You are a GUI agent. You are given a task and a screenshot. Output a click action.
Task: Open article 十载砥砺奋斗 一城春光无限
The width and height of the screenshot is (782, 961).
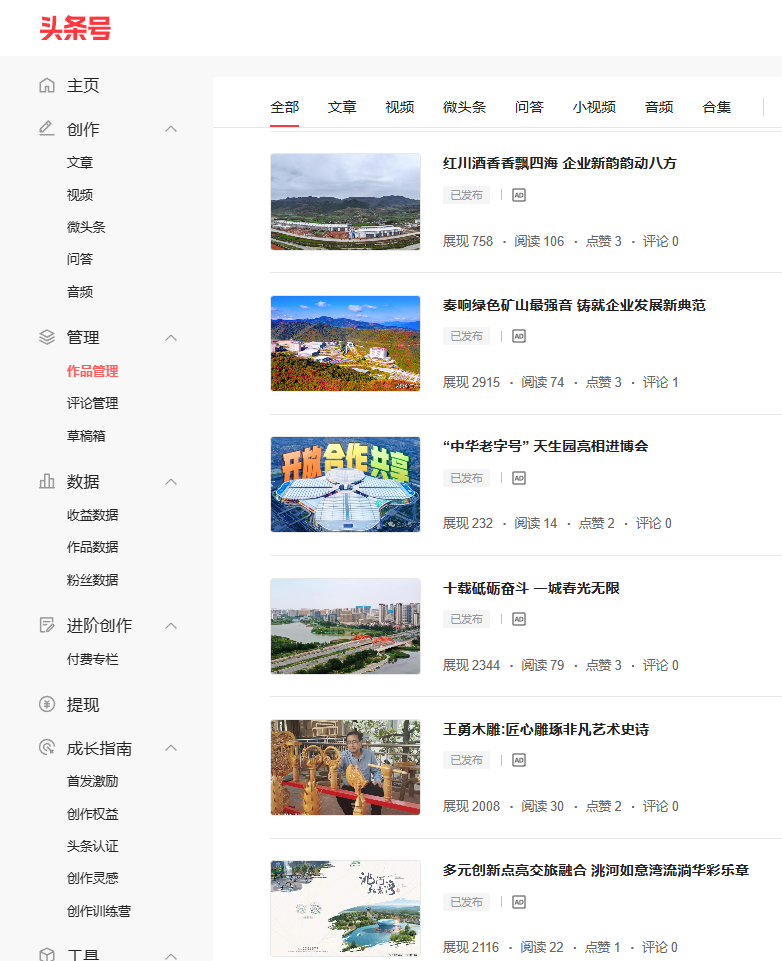(x=531, y=588)
